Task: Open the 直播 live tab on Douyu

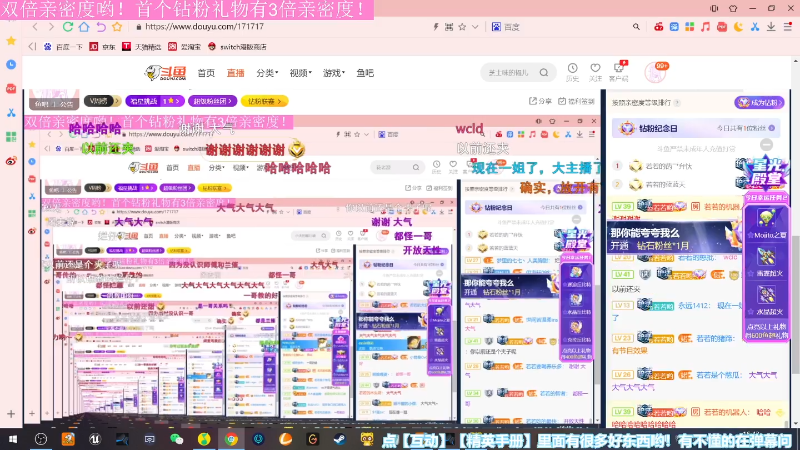Action: click(235, 73)
